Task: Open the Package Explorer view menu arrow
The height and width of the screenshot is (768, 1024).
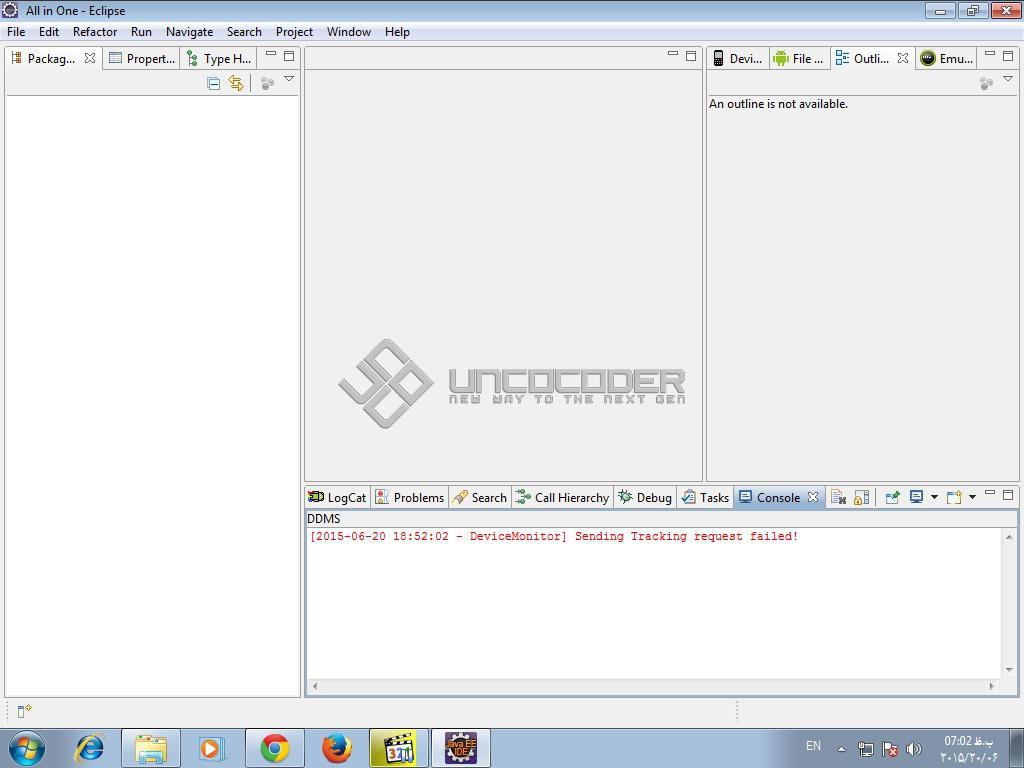Action: point(289,79)
